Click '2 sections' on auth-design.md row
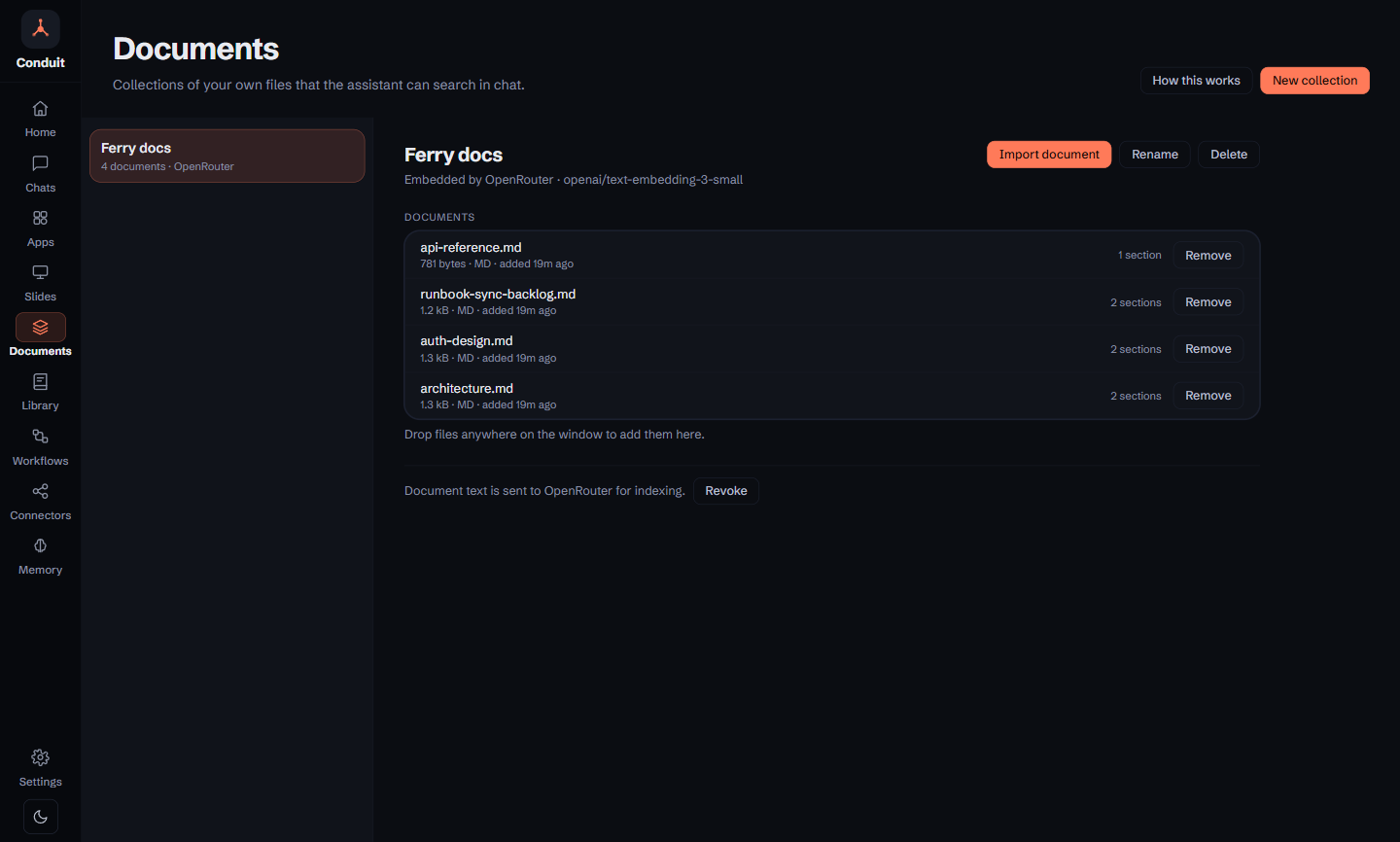 point(1136,349)
